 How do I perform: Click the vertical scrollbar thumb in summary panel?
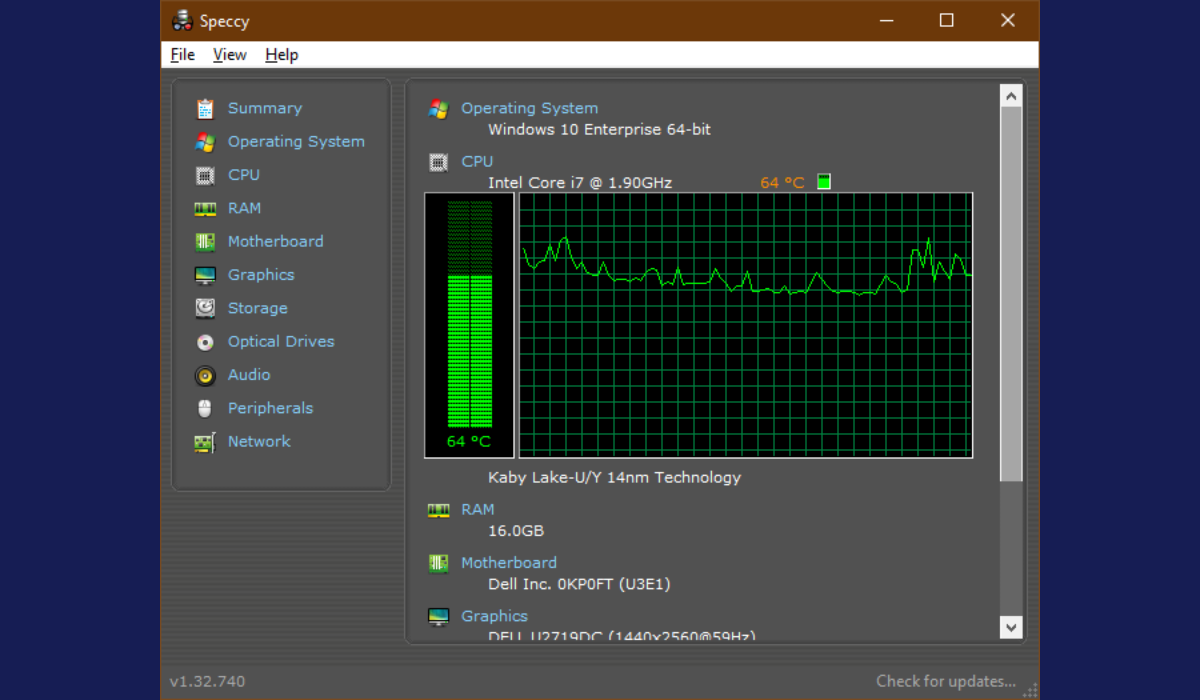pyautogui.click(x=1011, y=294)
